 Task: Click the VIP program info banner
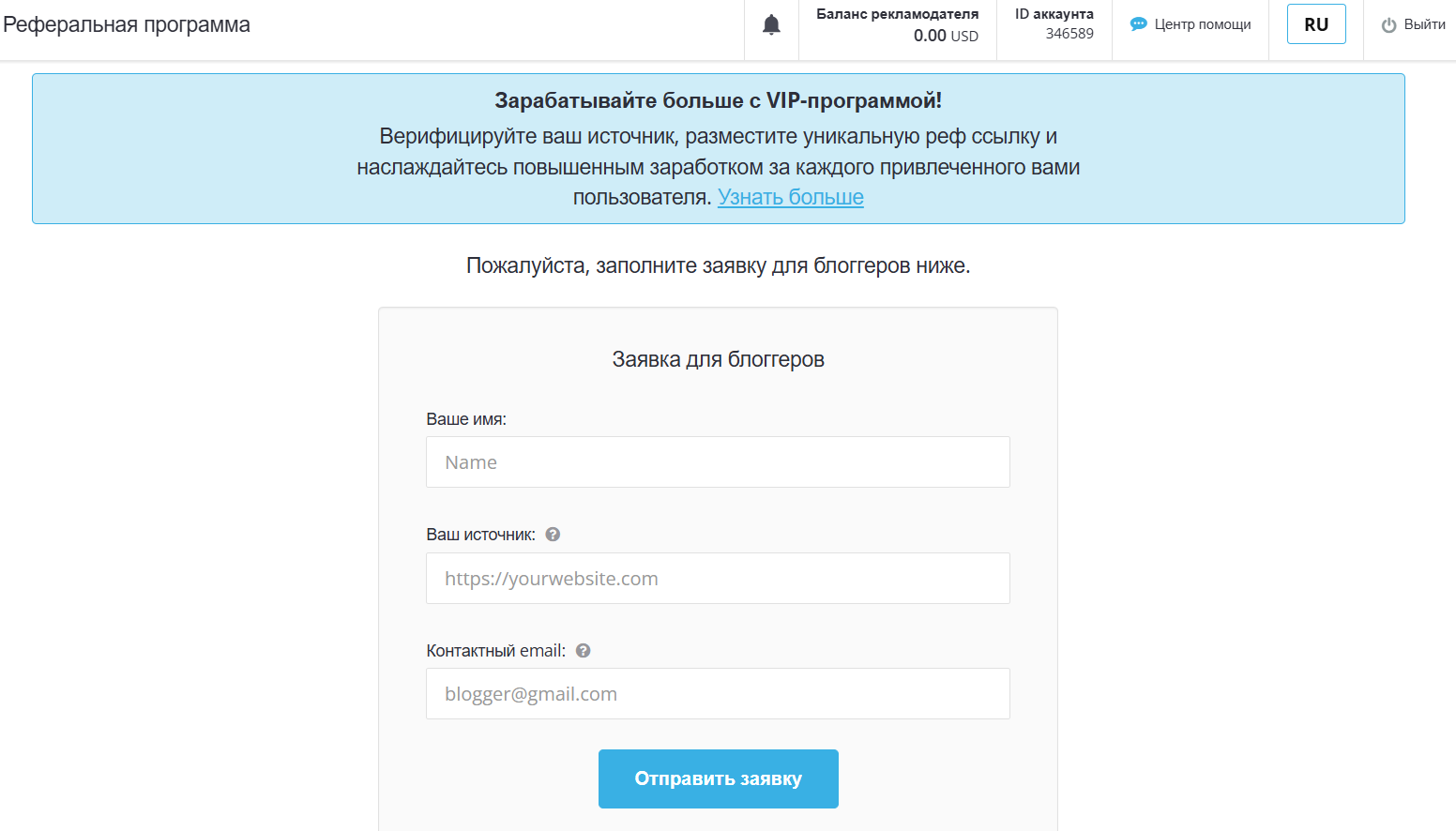click(718, 148)
